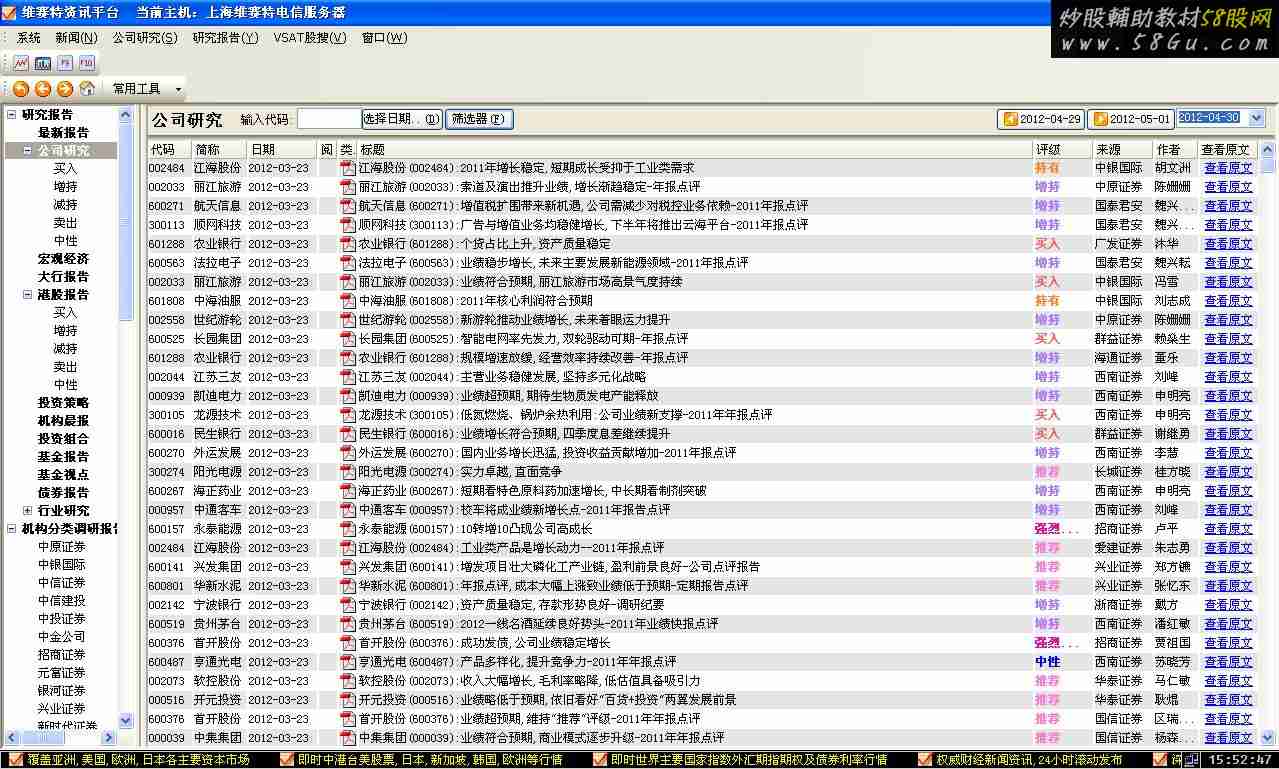
Task: Click the application icon in title bar
Action: (10, 12)
